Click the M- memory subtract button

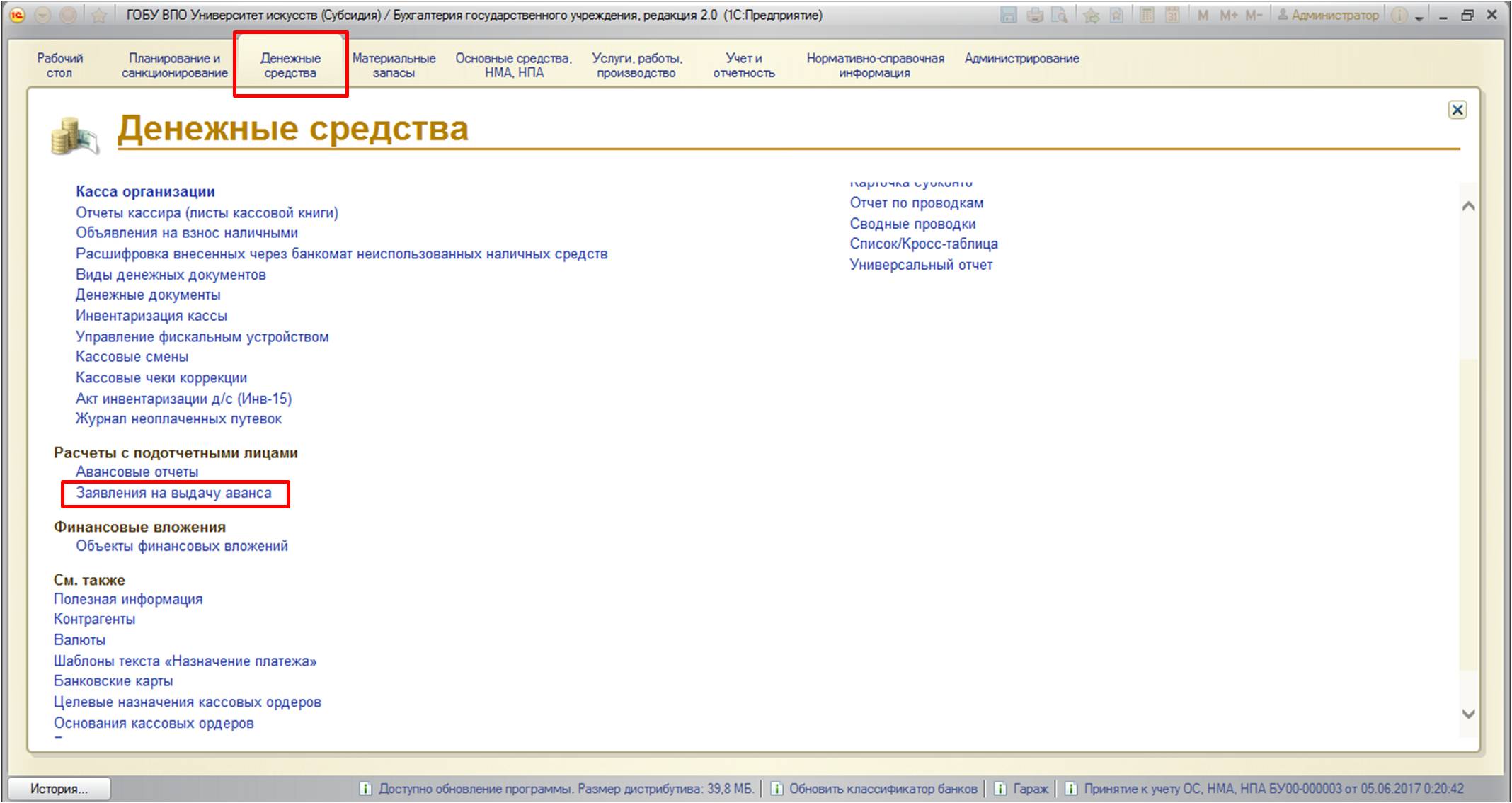[1254, 15]
